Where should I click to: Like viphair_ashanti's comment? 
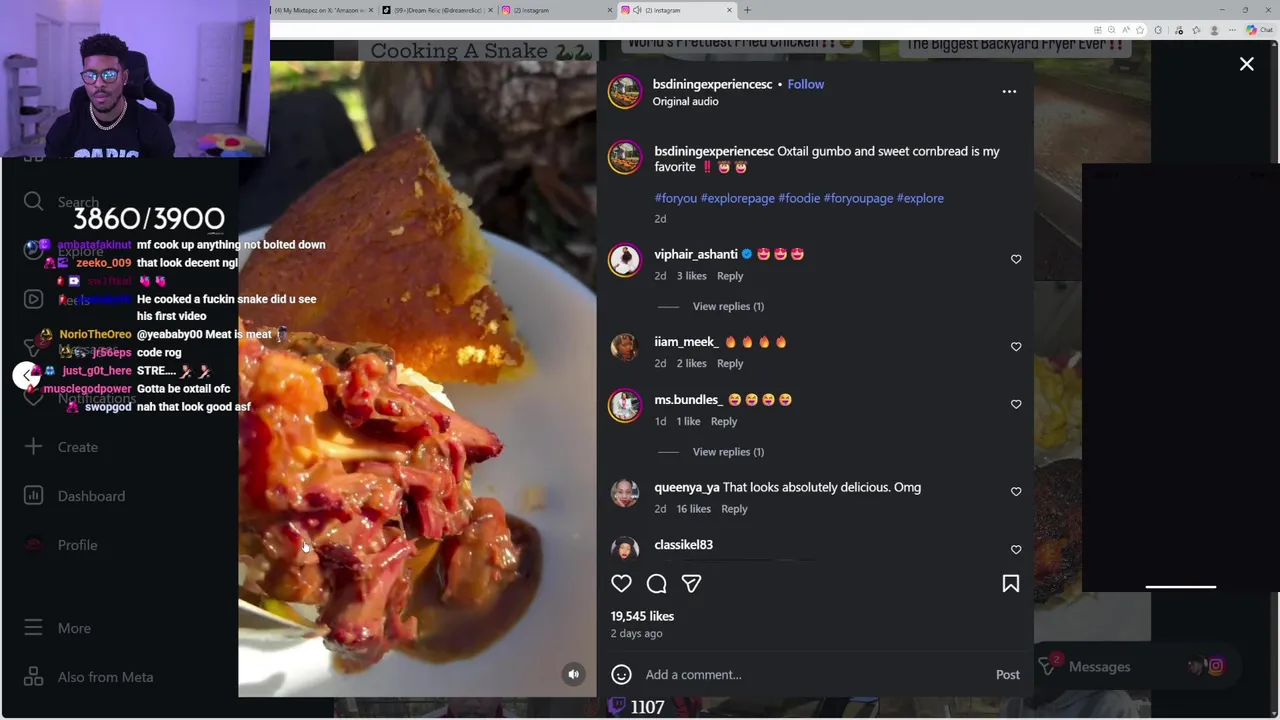pos(1016,260)
